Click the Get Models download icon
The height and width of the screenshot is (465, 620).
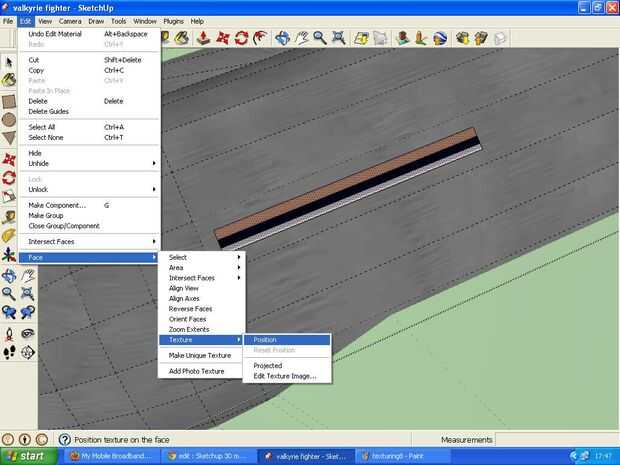click(x=462, y=38)
